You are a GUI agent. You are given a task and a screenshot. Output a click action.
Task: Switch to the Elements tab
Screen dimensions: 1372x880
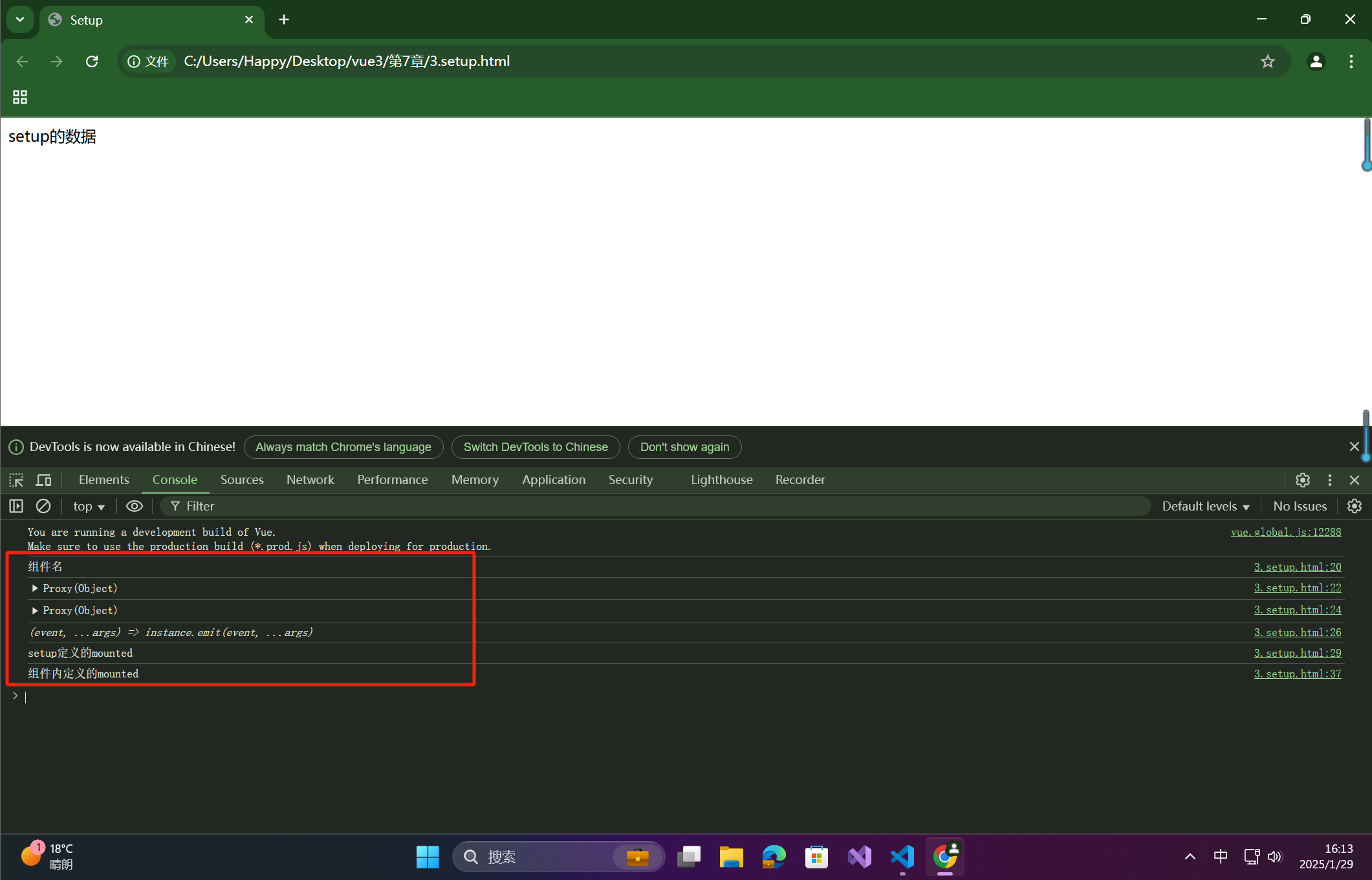click(104, 480)
